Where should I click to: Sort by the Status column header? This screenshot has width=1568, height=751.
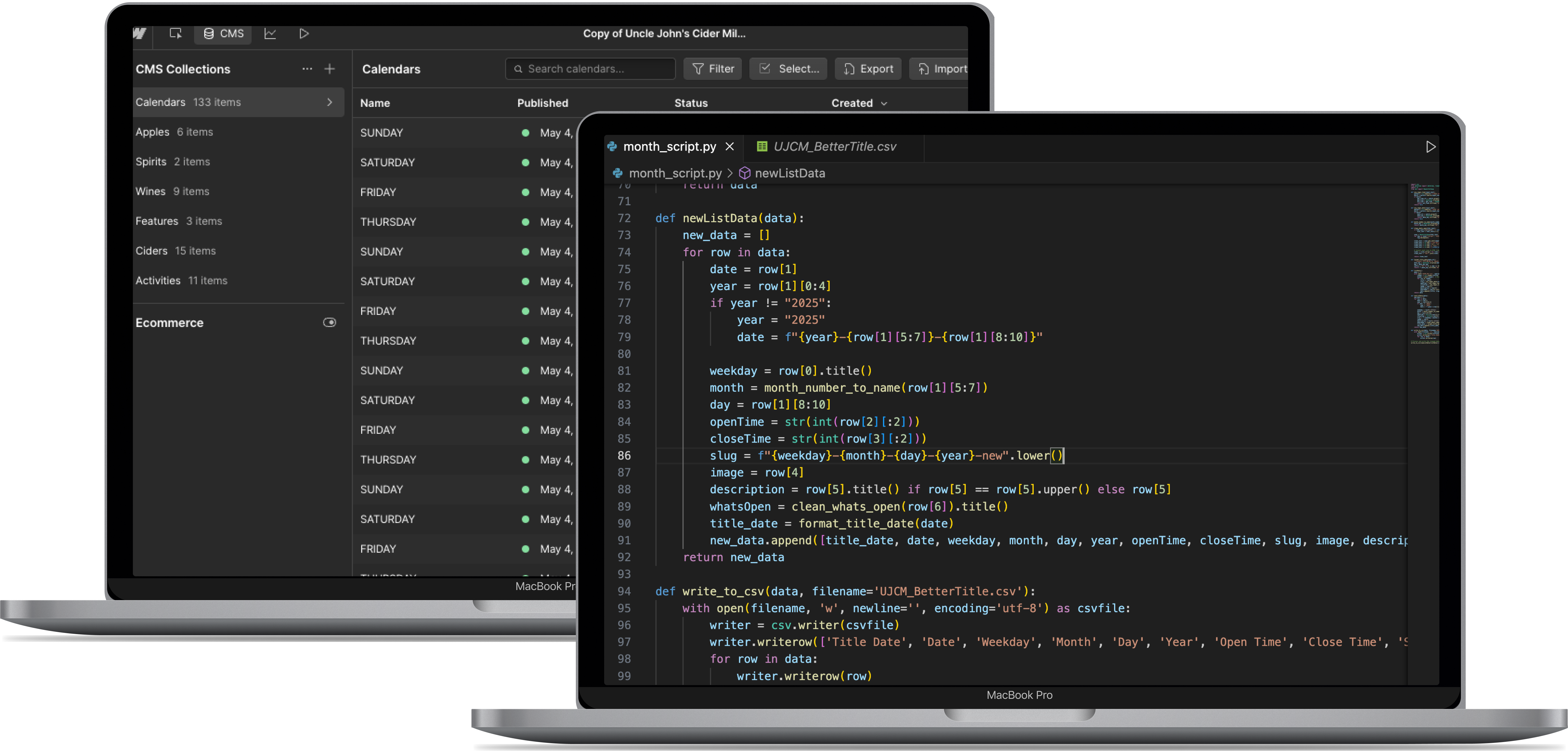691,103
